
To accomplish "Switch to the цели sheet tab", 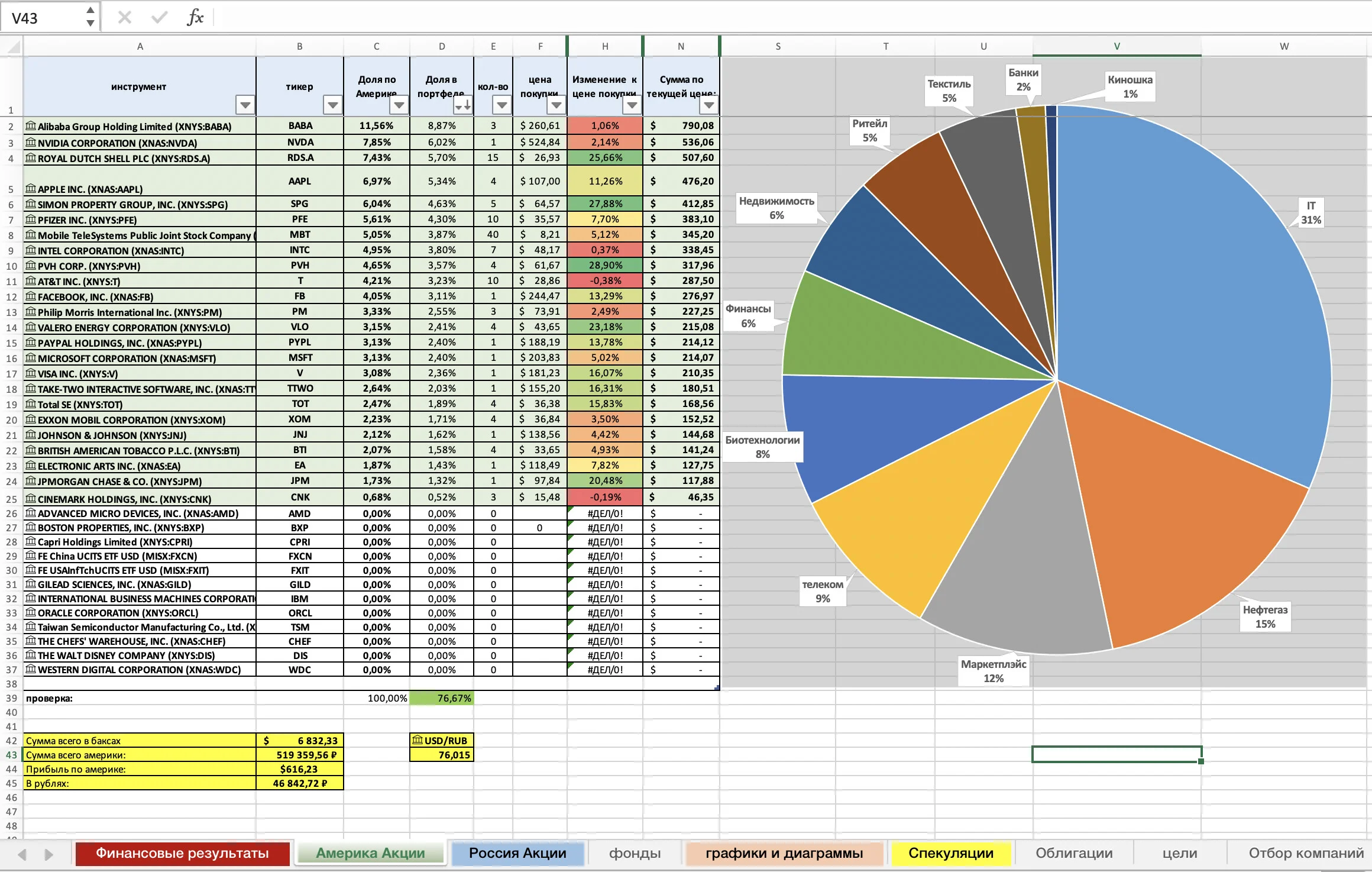I will coord(1180,853).
